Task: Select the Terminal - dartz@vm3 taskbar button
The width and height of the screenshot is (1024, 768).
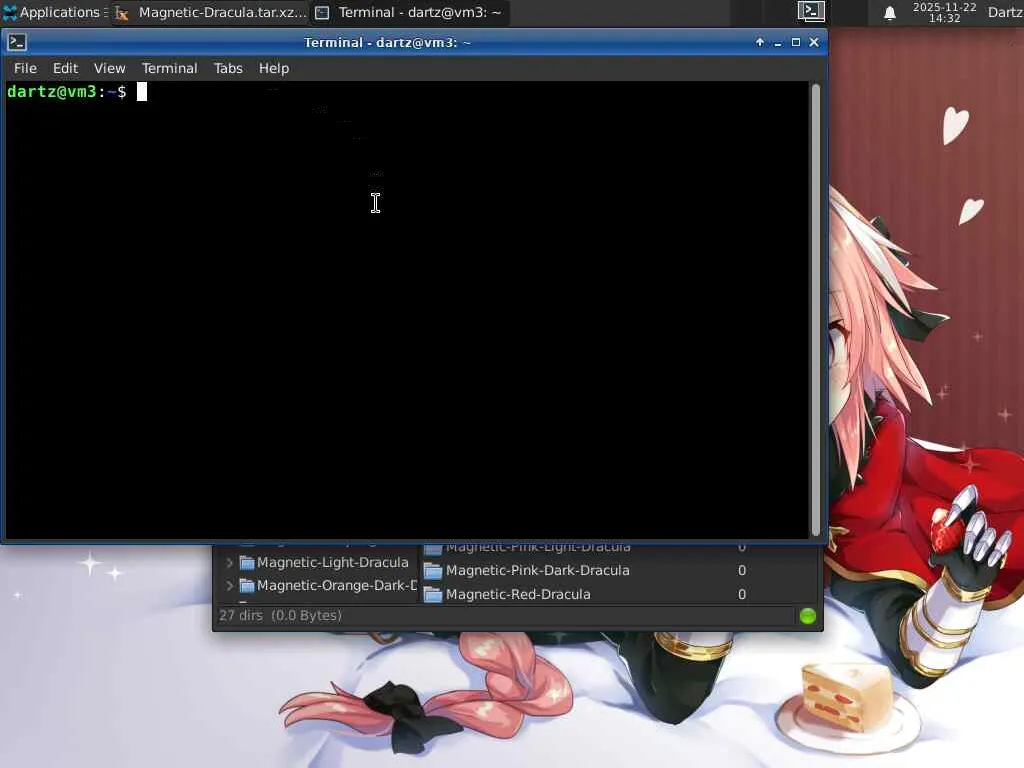Action: (x=409, y=12)
